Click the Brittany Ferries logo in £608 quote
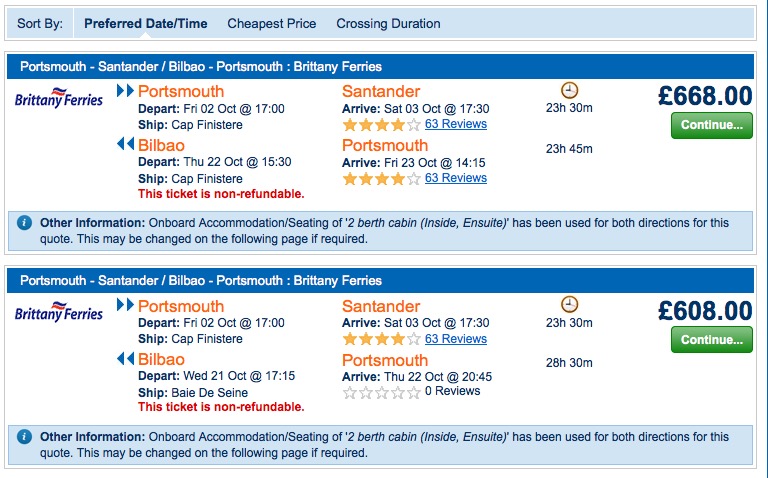Image resolution: width=768 pixels, height=478 pixels. (x=59, y=312)
